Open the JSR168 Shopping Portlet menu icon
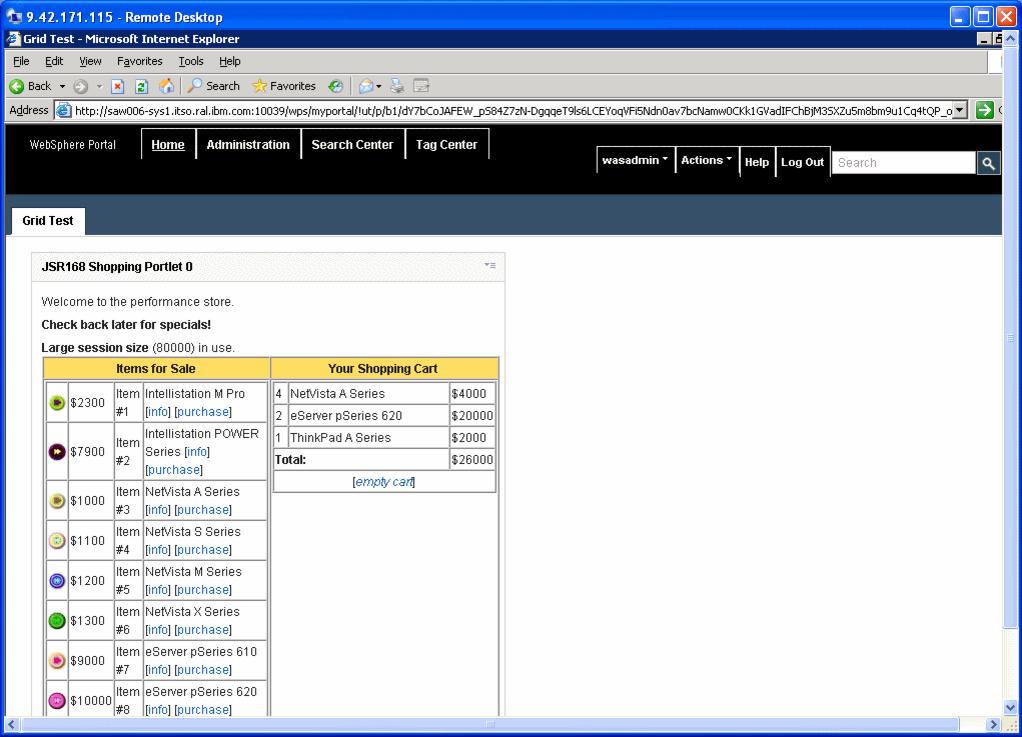 pyautogui.click(x=490, y=265)
